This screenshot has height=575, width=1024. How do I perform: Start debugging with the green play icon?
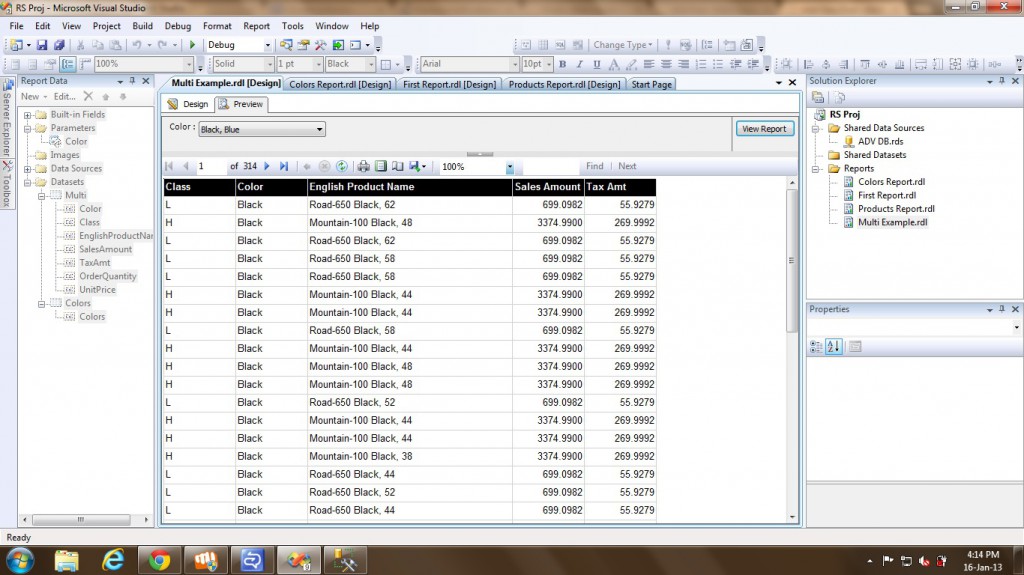tap(192, 45)
